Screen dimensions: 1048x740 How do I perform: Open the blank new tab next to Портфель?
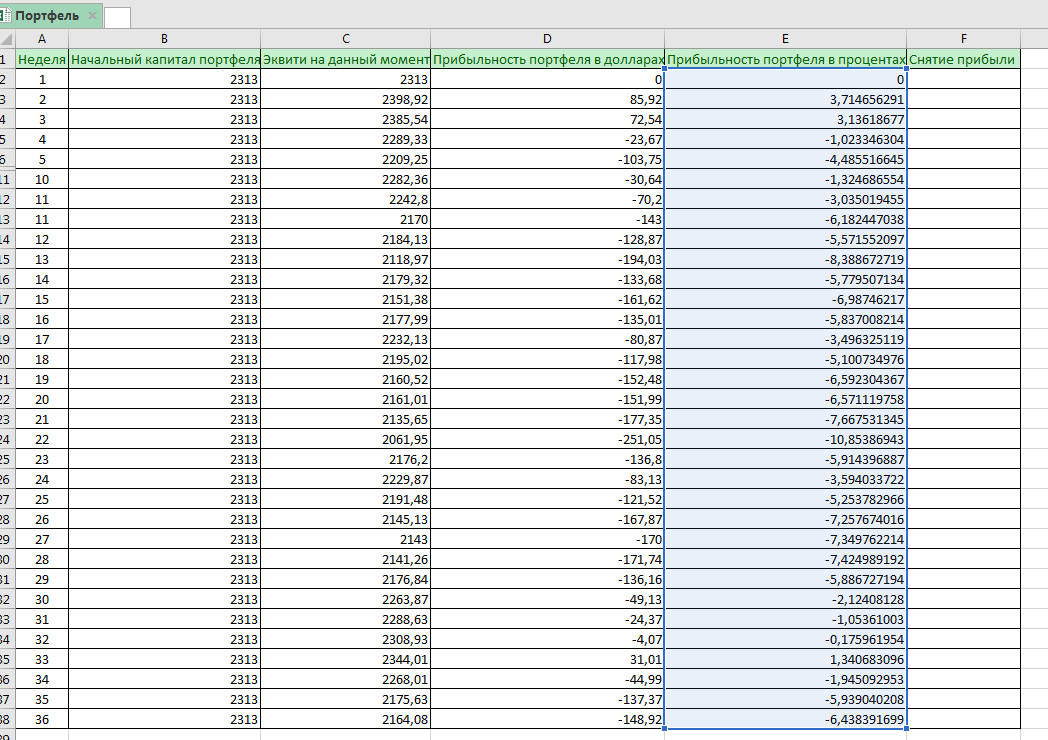click(x=117, y=17)
